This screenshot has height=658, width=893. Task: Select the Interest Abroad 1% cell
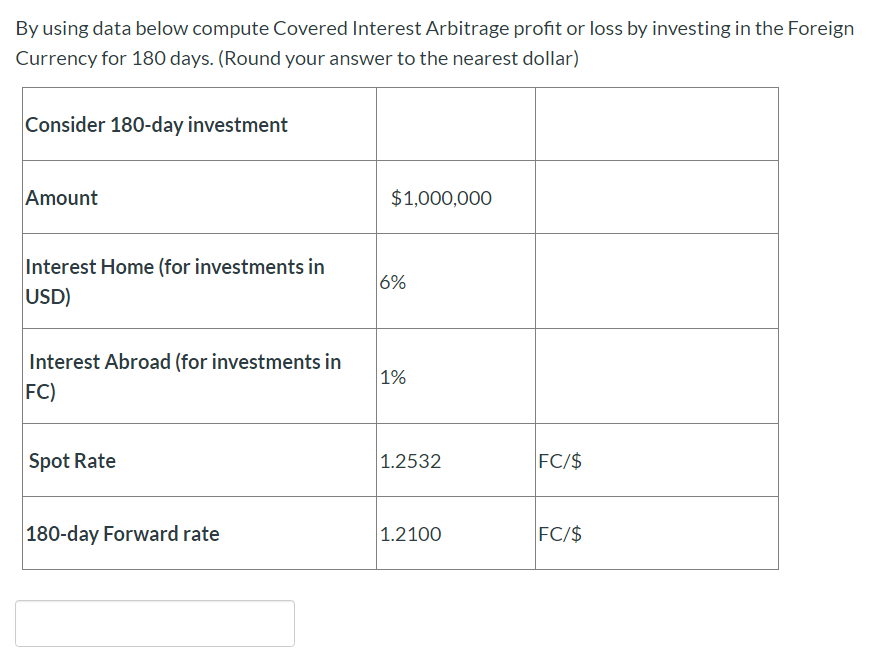click(393, 376)
